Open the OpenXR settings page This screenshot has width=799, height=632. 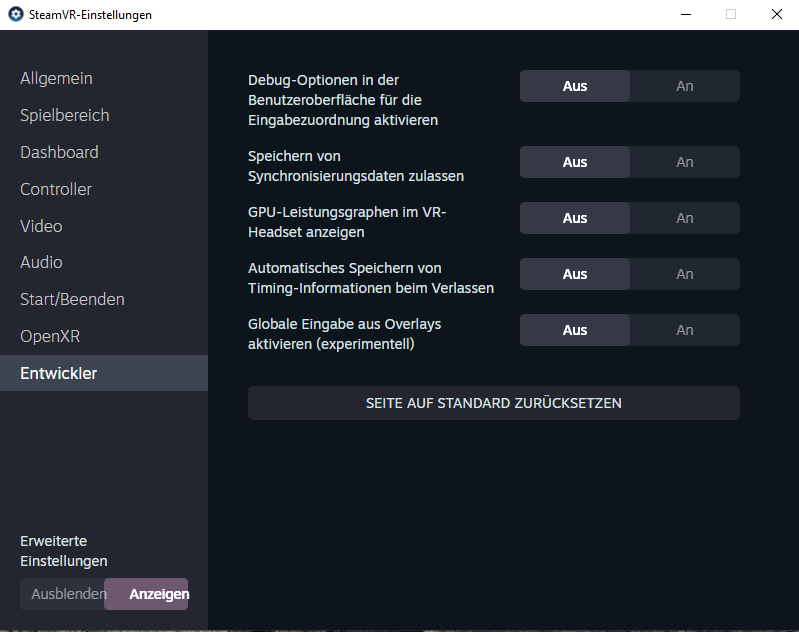[x=50, y=336]
